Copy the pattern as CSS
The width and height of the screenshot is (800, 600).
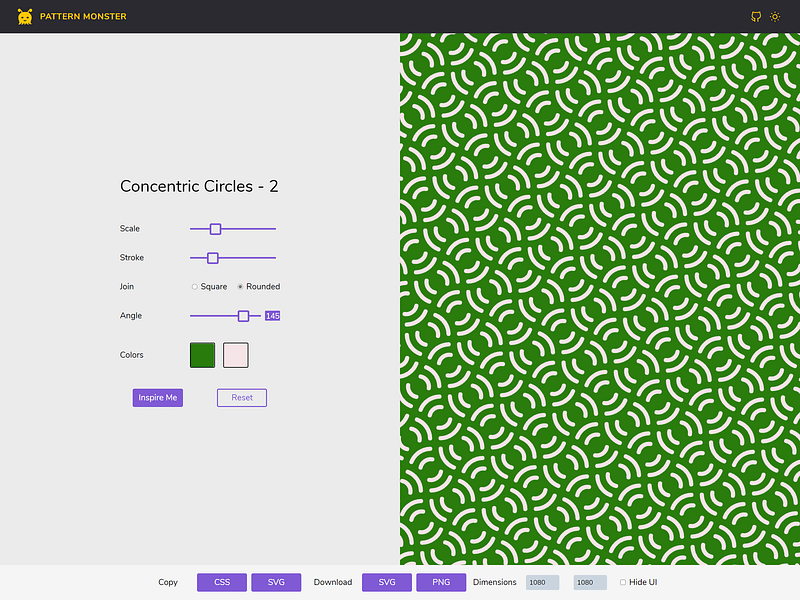tap(221, 582)
